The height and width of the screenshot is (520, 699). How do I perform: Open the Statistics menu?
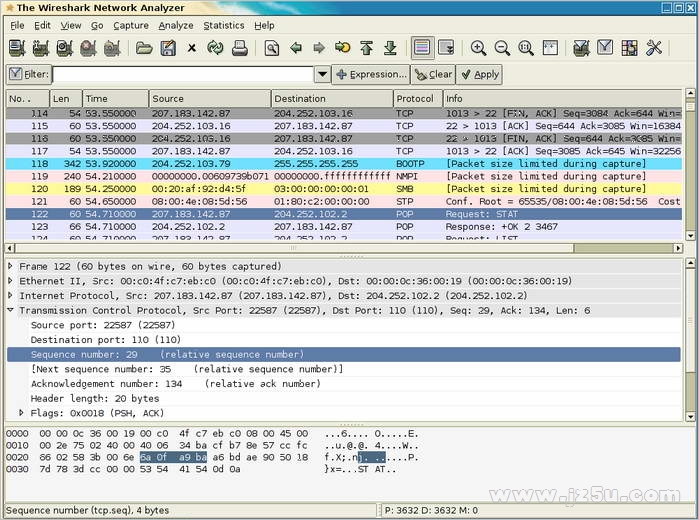tap(224, 25)
